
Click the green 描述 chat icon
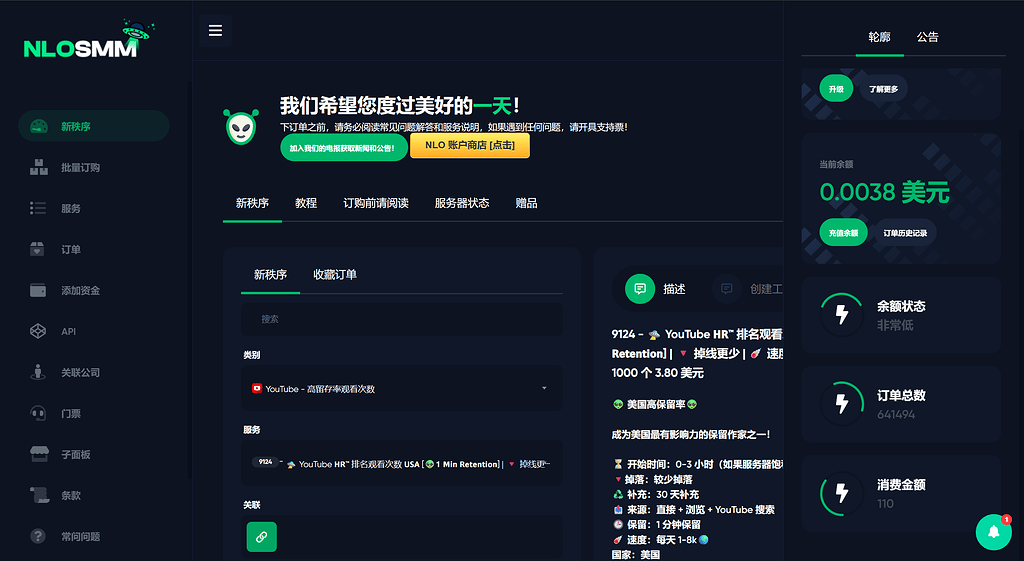(640, 289)
